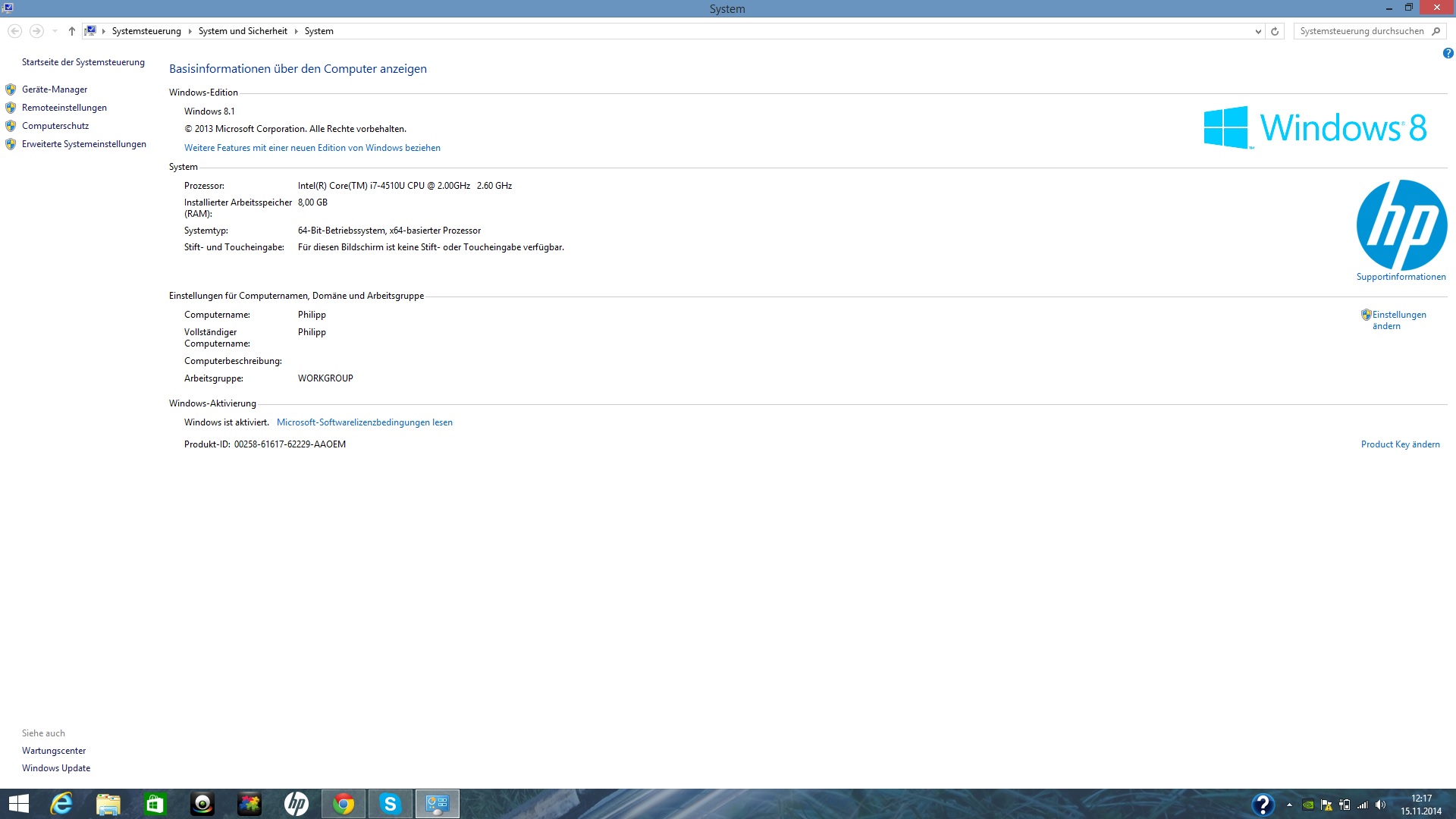Click the refresh icon beside address bar

1275,31
